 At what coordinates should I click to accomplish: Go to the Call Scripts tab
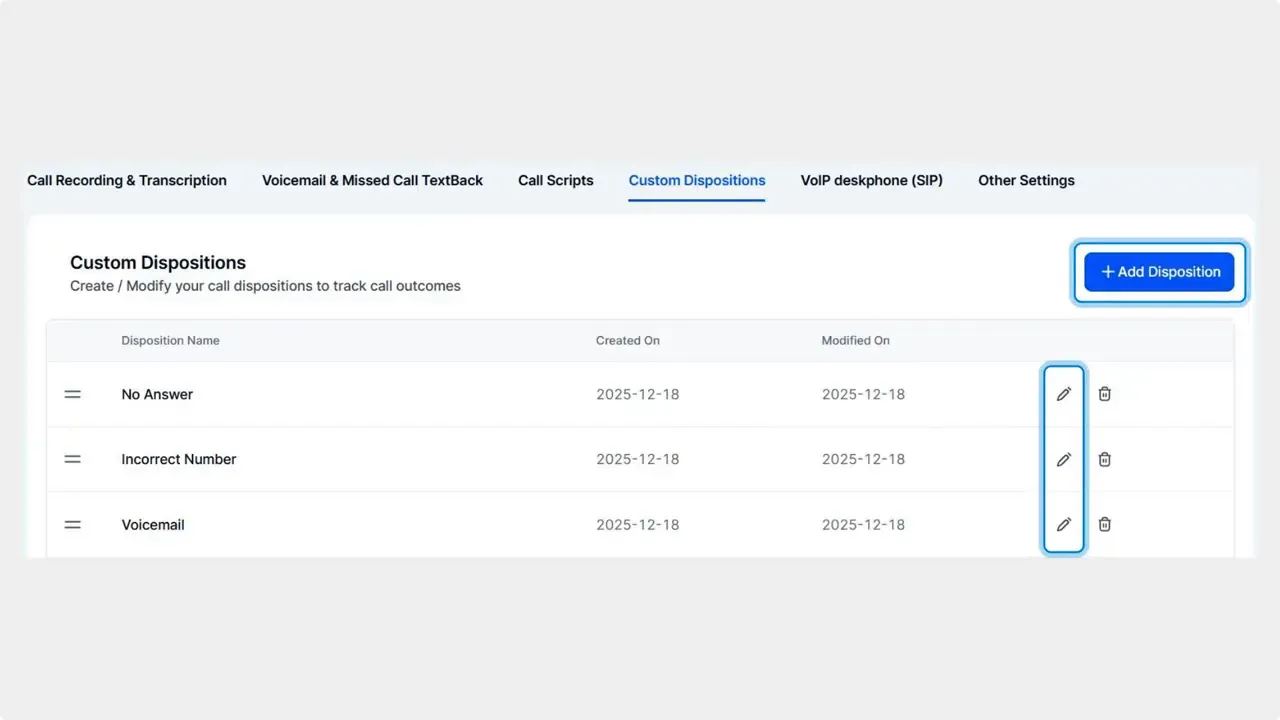pyautogui.click(x=555, y=181)
